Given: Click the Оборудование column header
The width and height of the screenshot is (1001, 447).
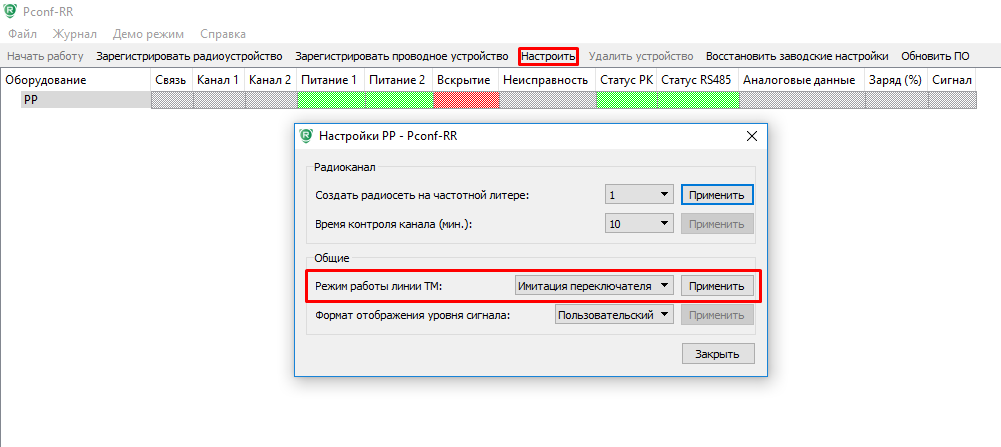Looking at the screenshot, I should tap(46, 80).
